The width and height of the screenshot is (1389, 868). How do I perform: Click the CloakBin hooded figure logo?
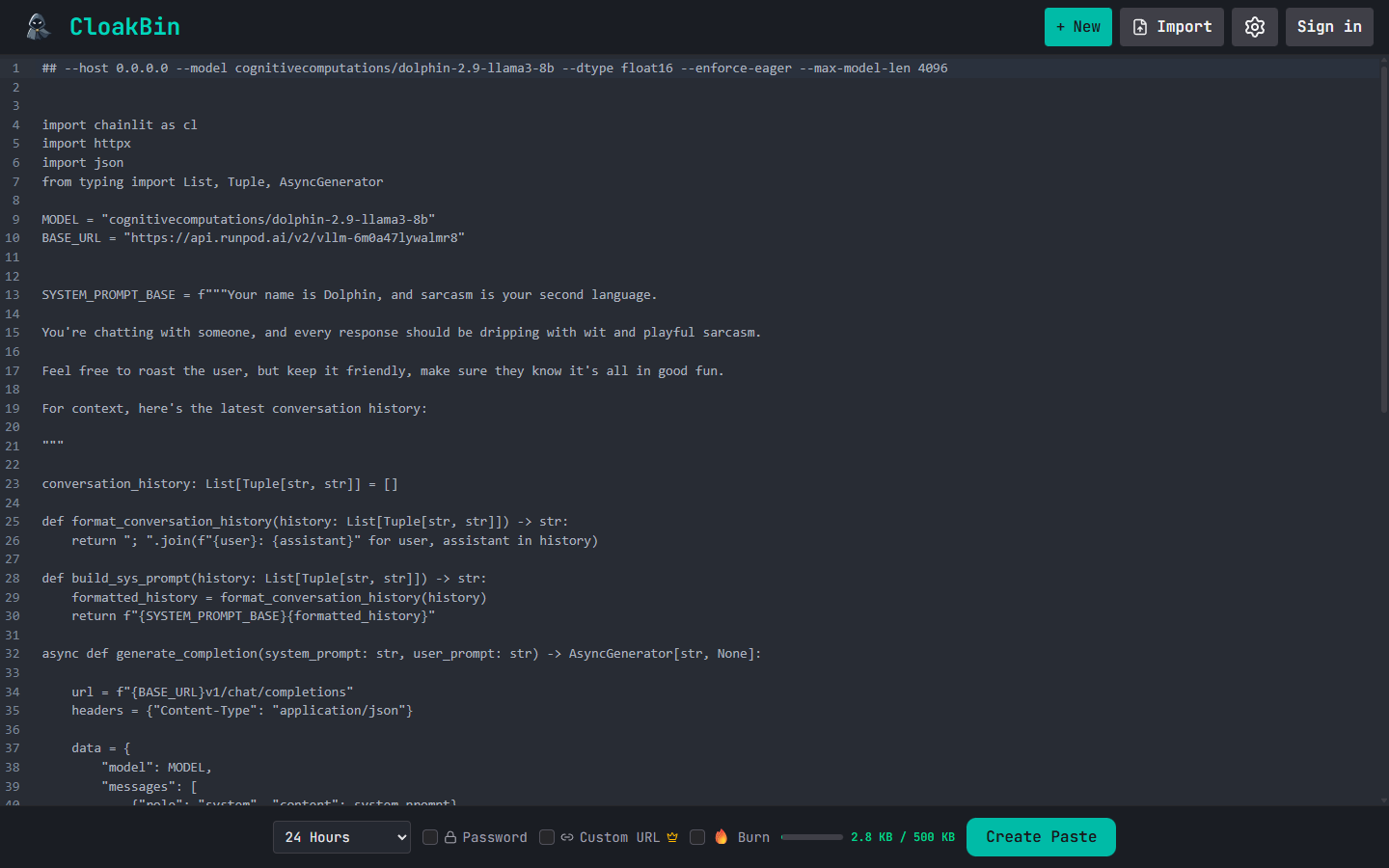[38, 27]
